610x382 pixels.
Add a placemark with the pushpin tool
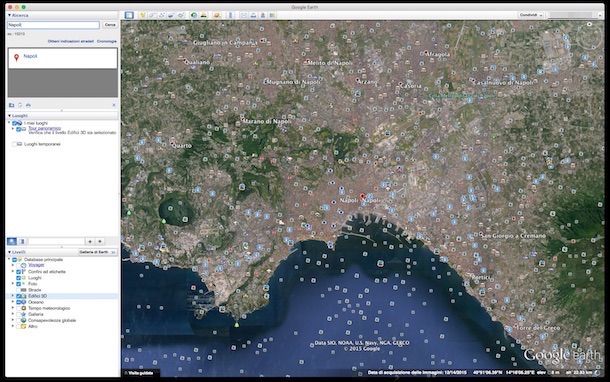tap(142, 15)
